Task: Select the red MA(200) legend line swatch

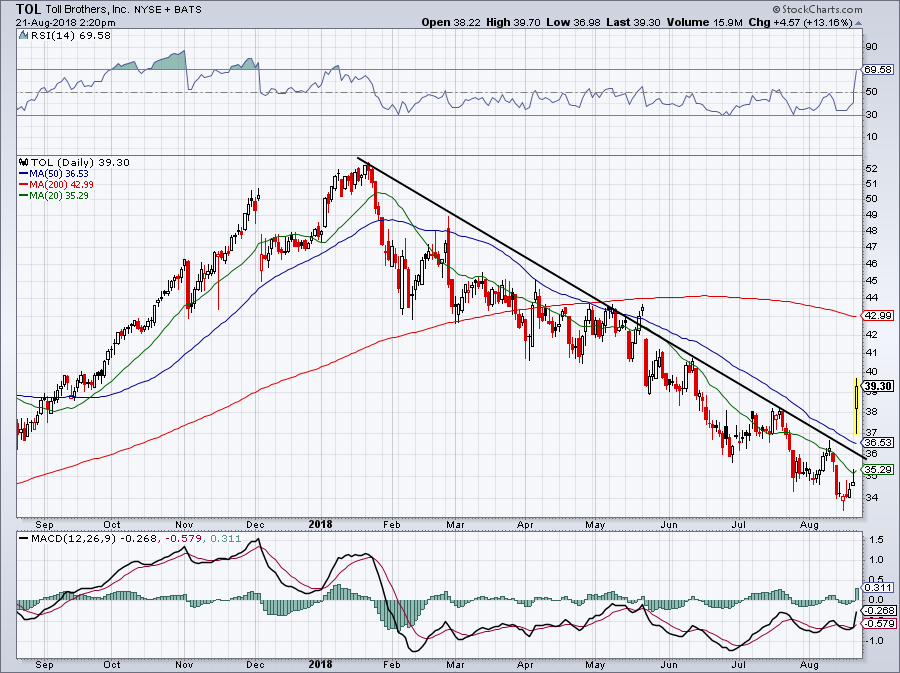Action: pos(24,184)
